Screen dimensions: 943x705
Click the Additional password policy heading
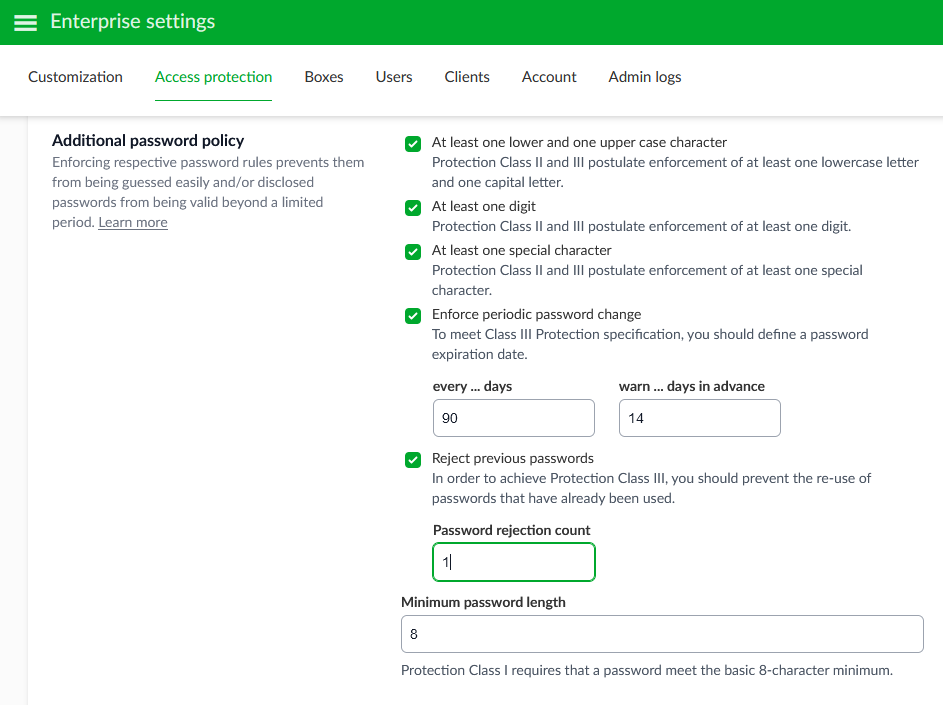click(x=148, y=141)
